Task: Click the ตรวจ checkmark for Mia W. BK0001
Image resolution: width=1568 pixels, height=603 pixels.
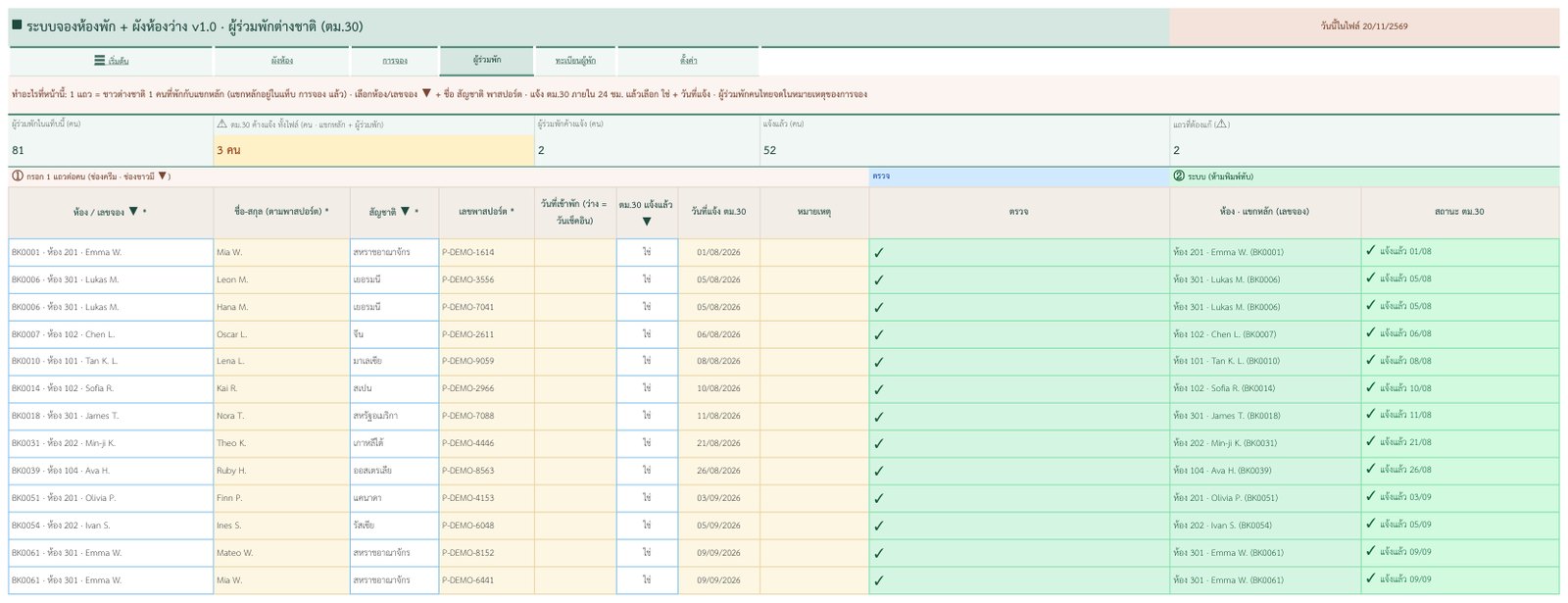Action: tap(879, 252)
